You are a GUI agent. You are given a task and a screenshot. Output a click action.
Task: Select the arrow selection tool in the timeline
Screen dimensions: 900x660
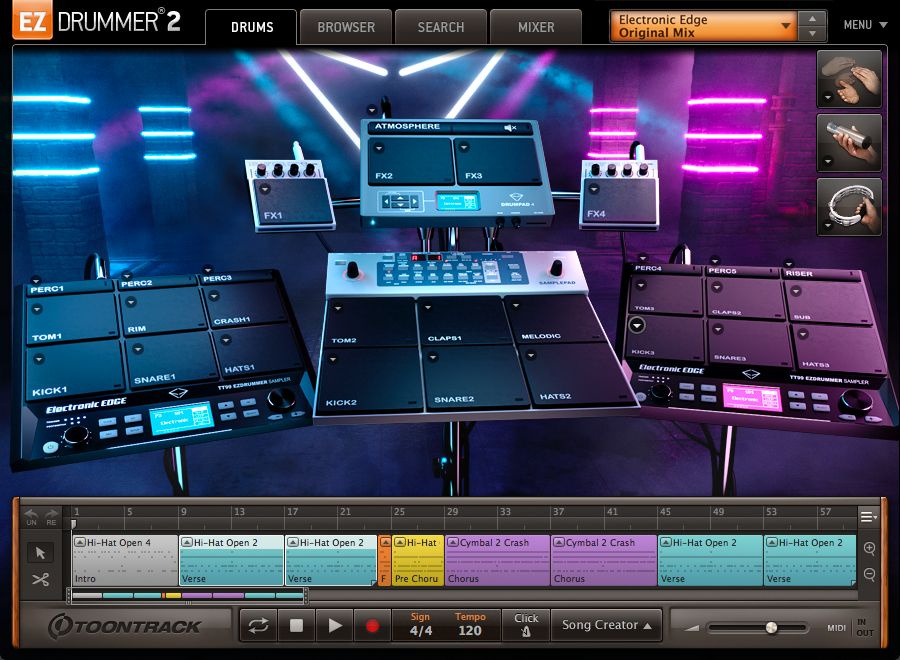click(x=40, y=551)
